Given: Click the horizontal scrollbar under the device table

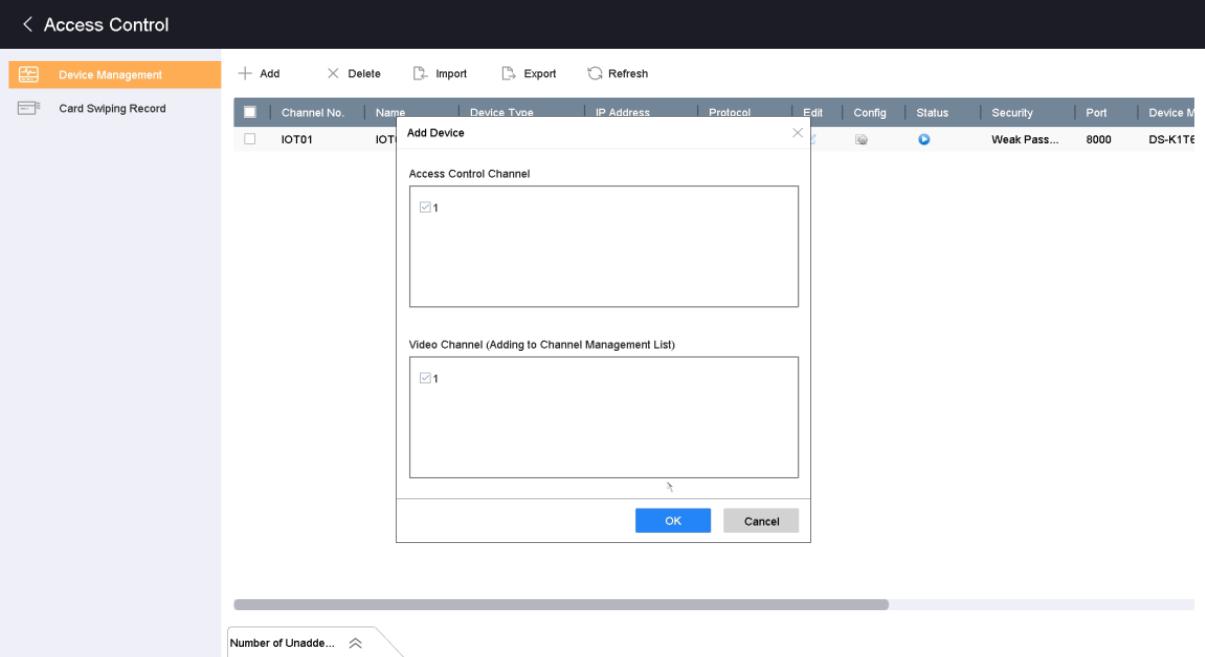Looking at the screenshot, I should [560, 605].
